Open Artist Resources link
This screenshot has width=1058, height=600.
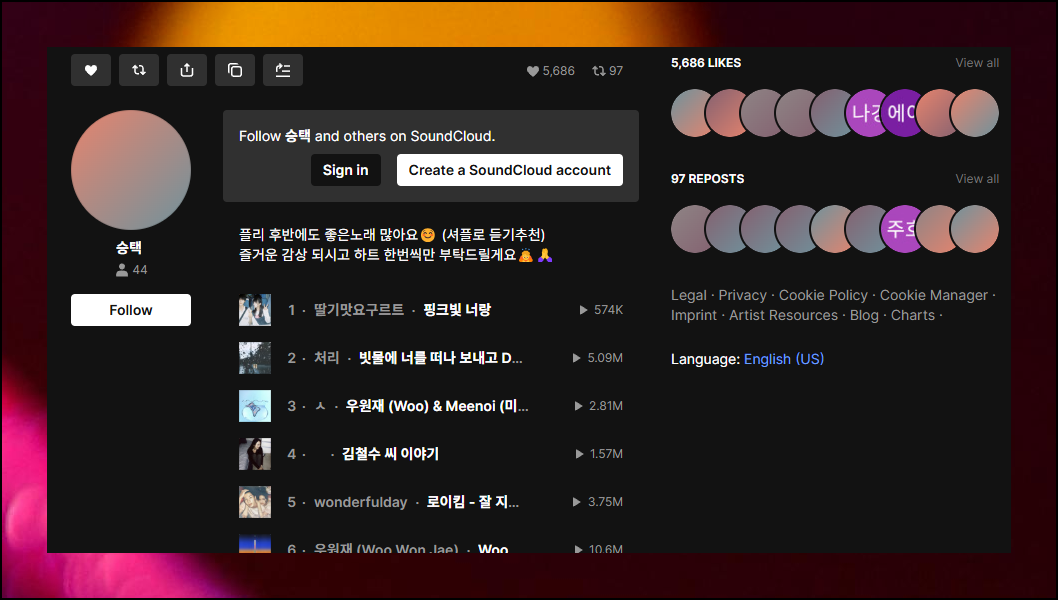pyautogui.click(x=783, y=315)
